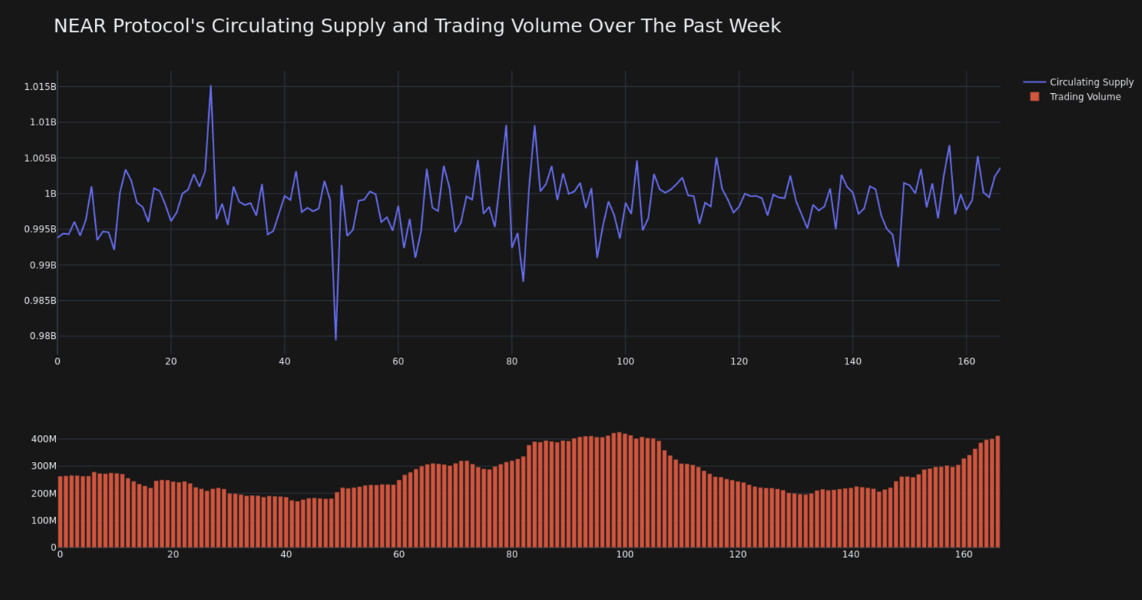Click the 1.01B y-axis label
This screenshot has height=600, width=1142.
tap(43, 122)
